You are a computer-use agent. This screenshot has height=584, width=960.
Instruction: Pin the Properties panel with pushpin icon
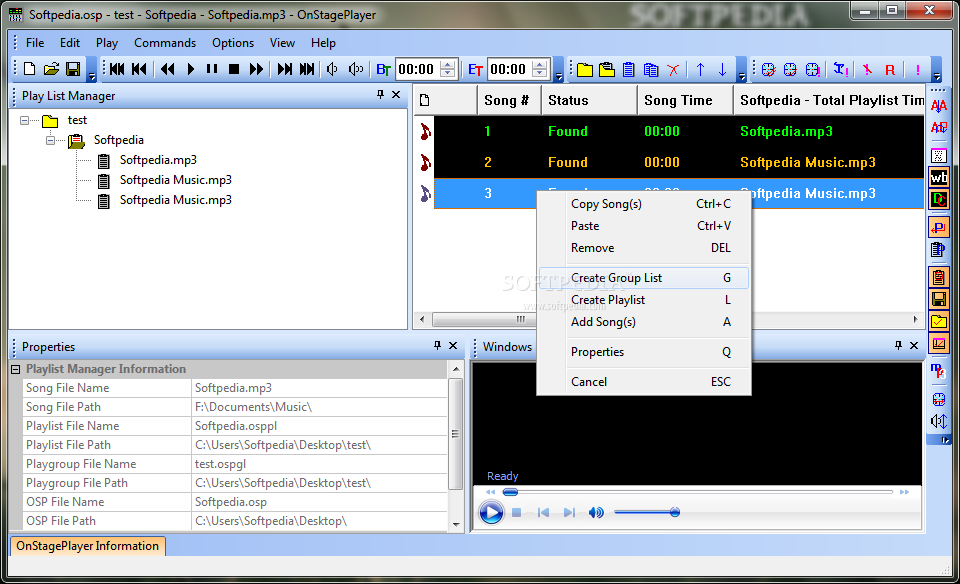pos(437,345)
